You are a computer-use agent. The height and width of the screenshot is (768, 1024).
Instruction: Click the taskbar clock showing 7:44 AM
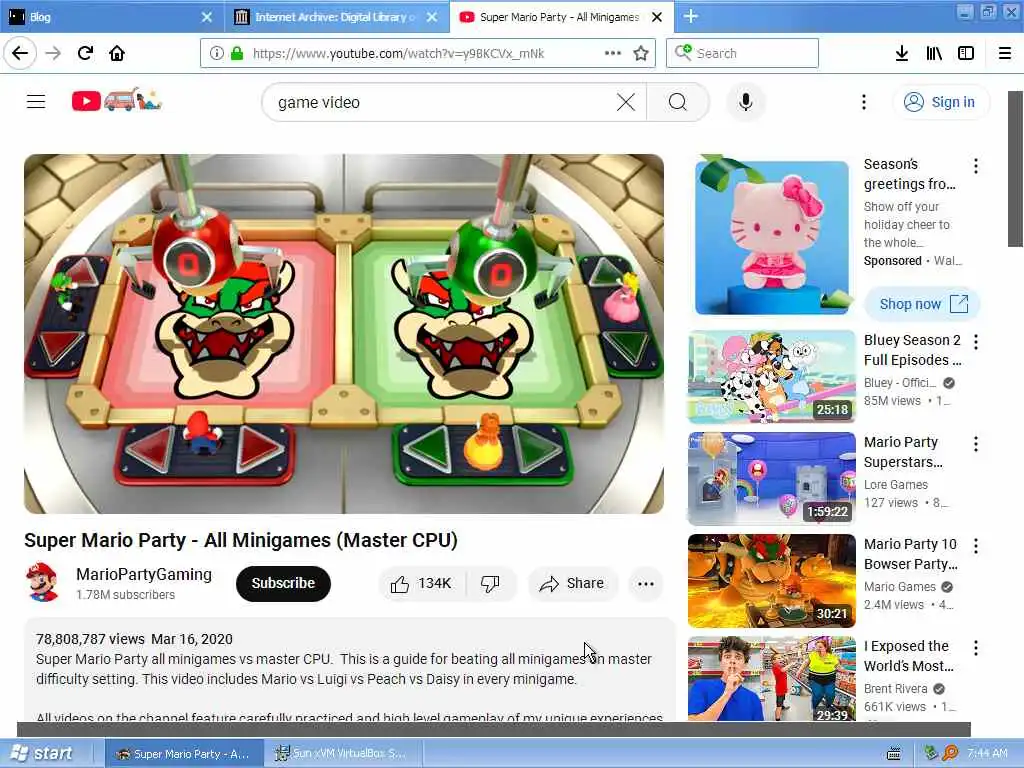pyautogui.click(x=987, y=754)
